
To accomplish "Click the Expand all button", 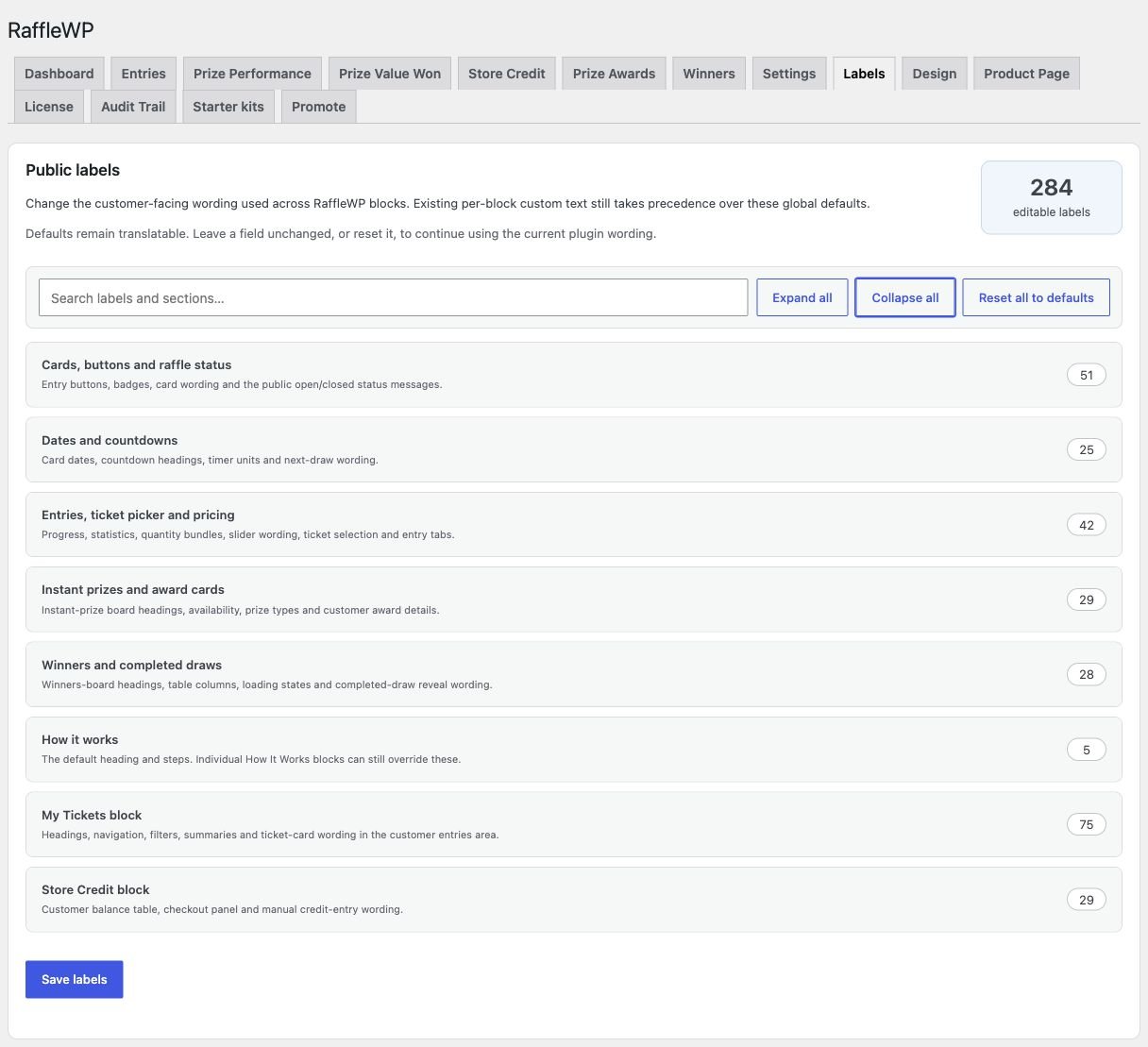I will click(x=802, y=297).
